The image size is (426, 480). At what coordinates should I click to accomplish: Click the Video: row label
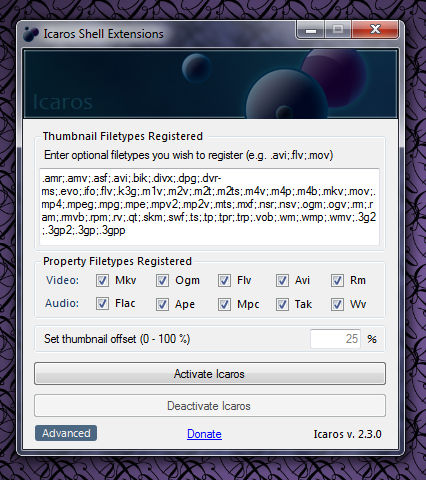point(62,280)
